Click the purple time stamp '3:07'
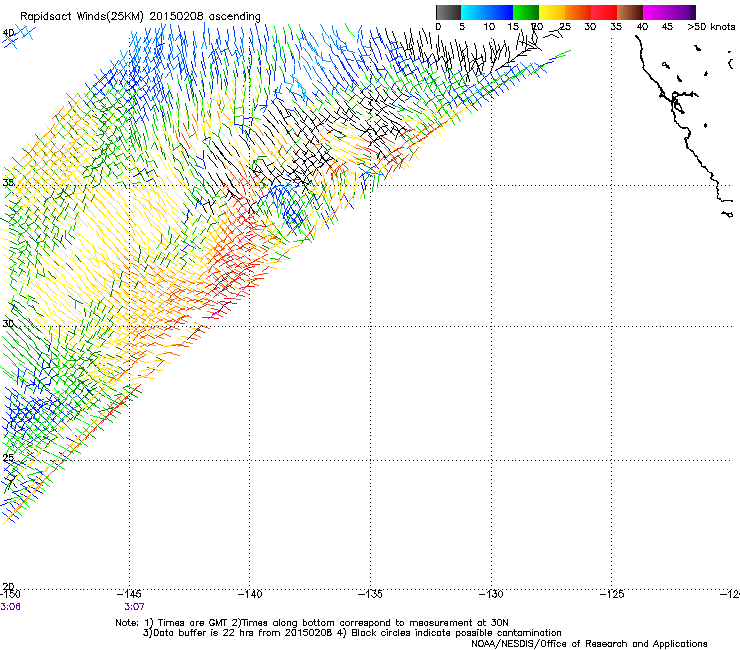740x650 pixels. 134,607
